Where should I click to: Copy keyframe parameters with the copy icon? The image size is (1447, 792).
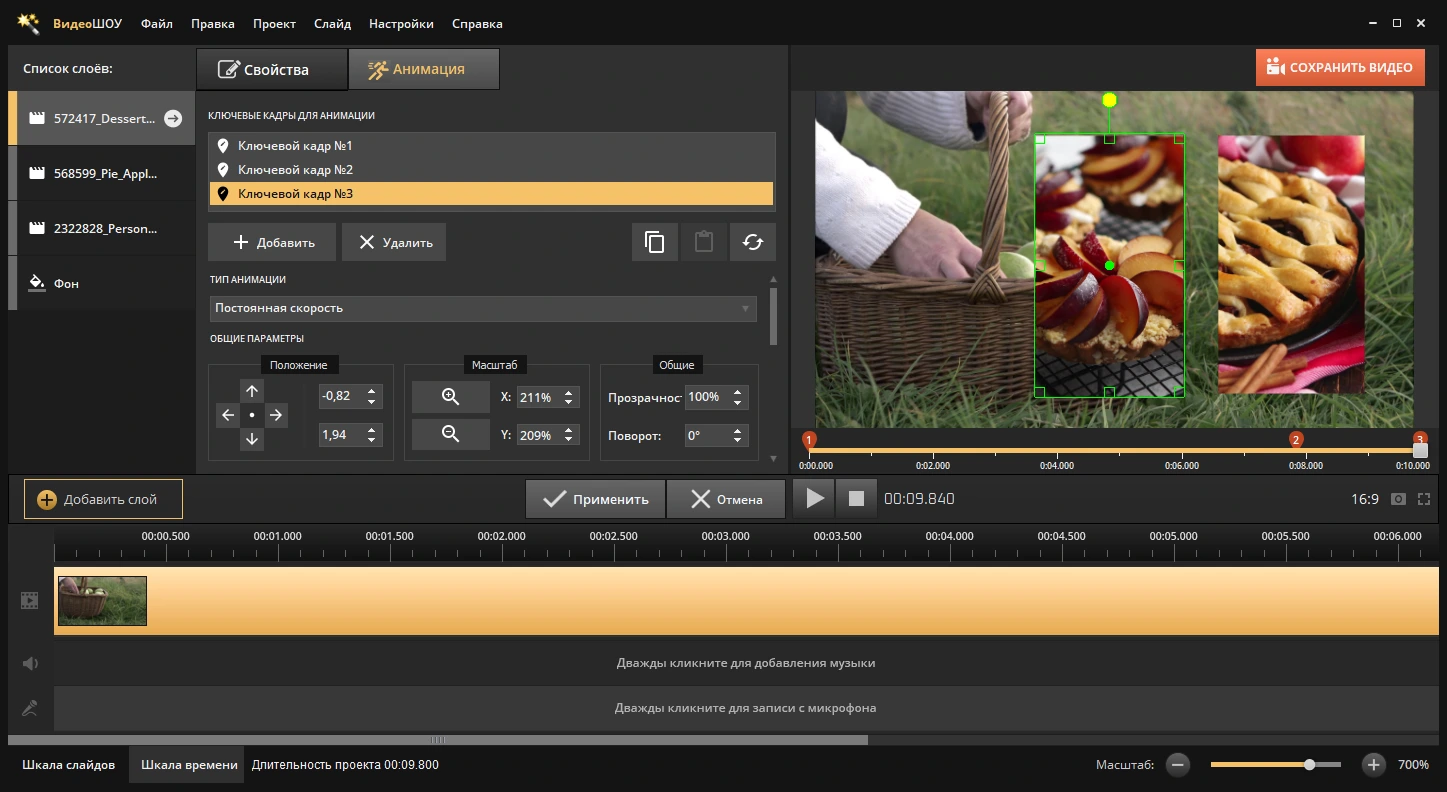(x=655, y=242)
